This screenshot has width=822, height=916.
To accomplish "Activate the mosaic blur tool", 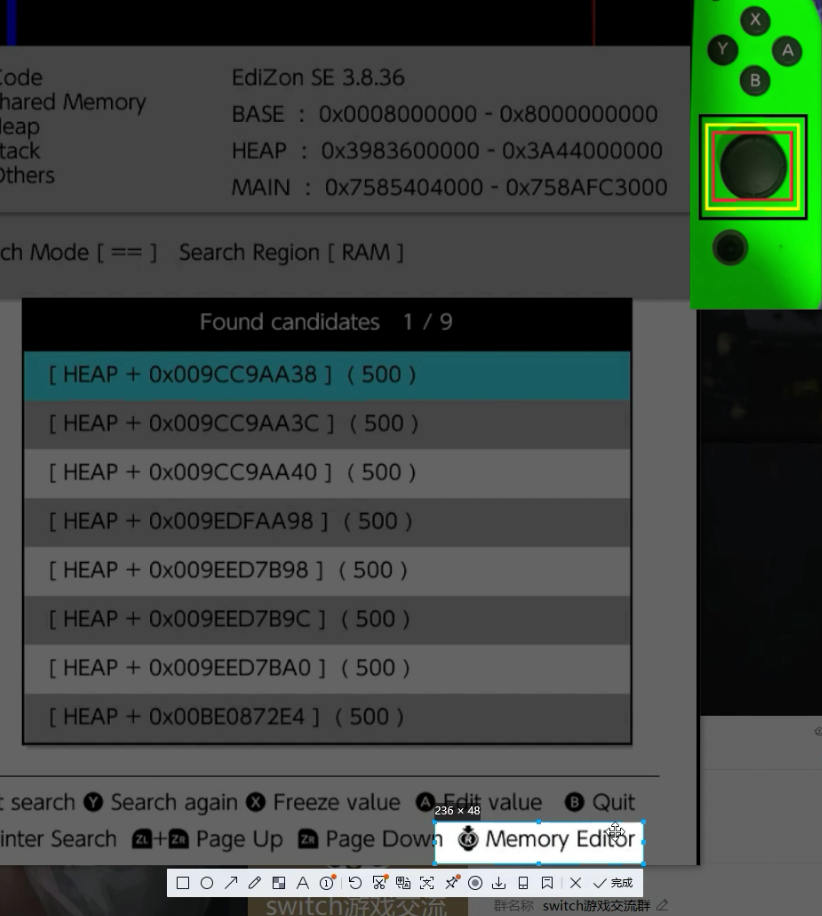I will click(279, 883).
